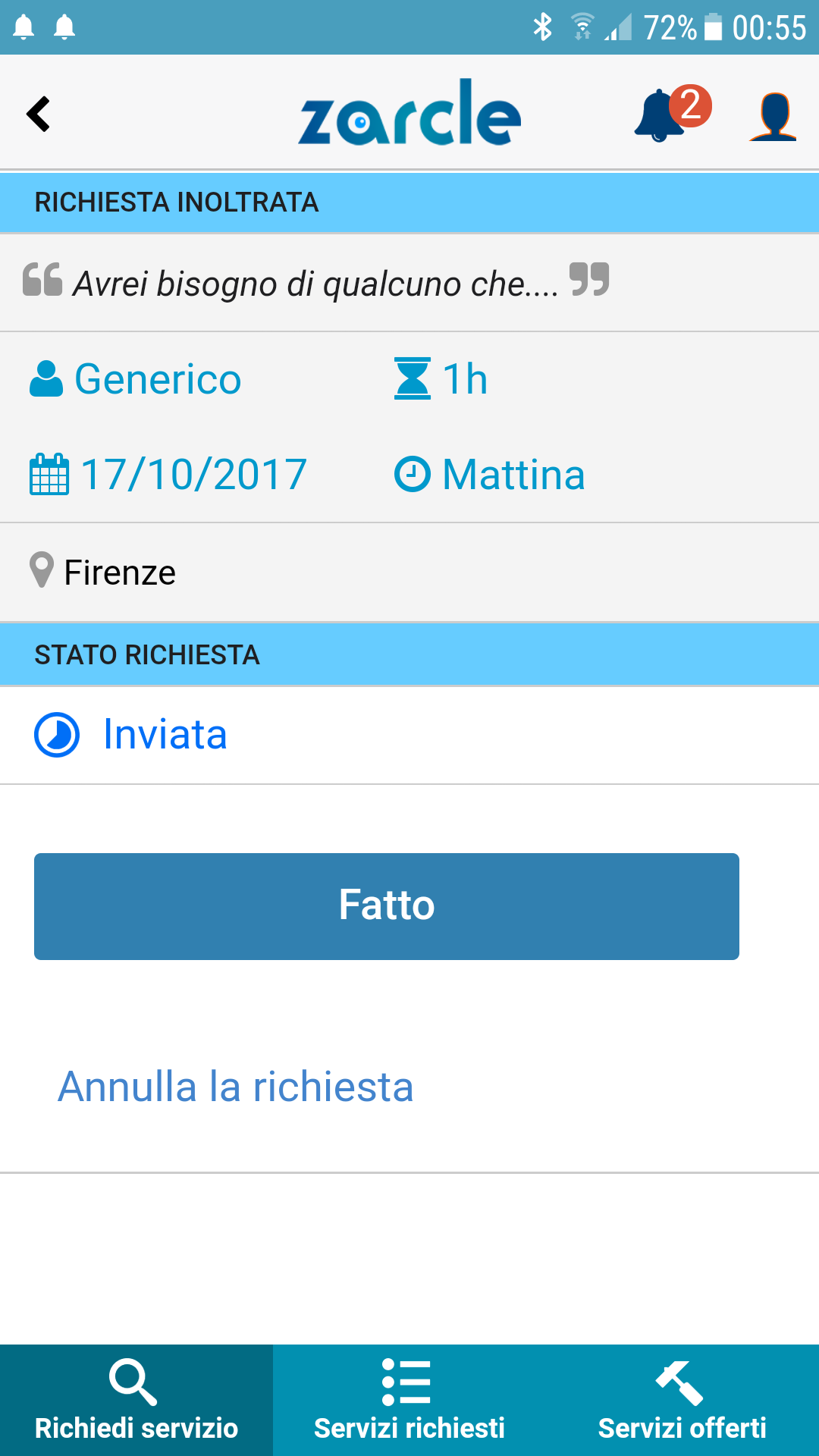The image size is (819, 1456).
Task: Tap the clock icon beside Mattina
Action: pos(413,475)
